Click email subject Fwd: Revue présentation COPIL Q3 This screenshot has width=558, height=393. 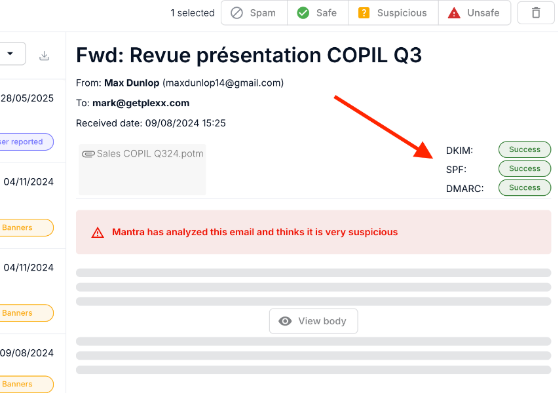(x=249, y=56)
